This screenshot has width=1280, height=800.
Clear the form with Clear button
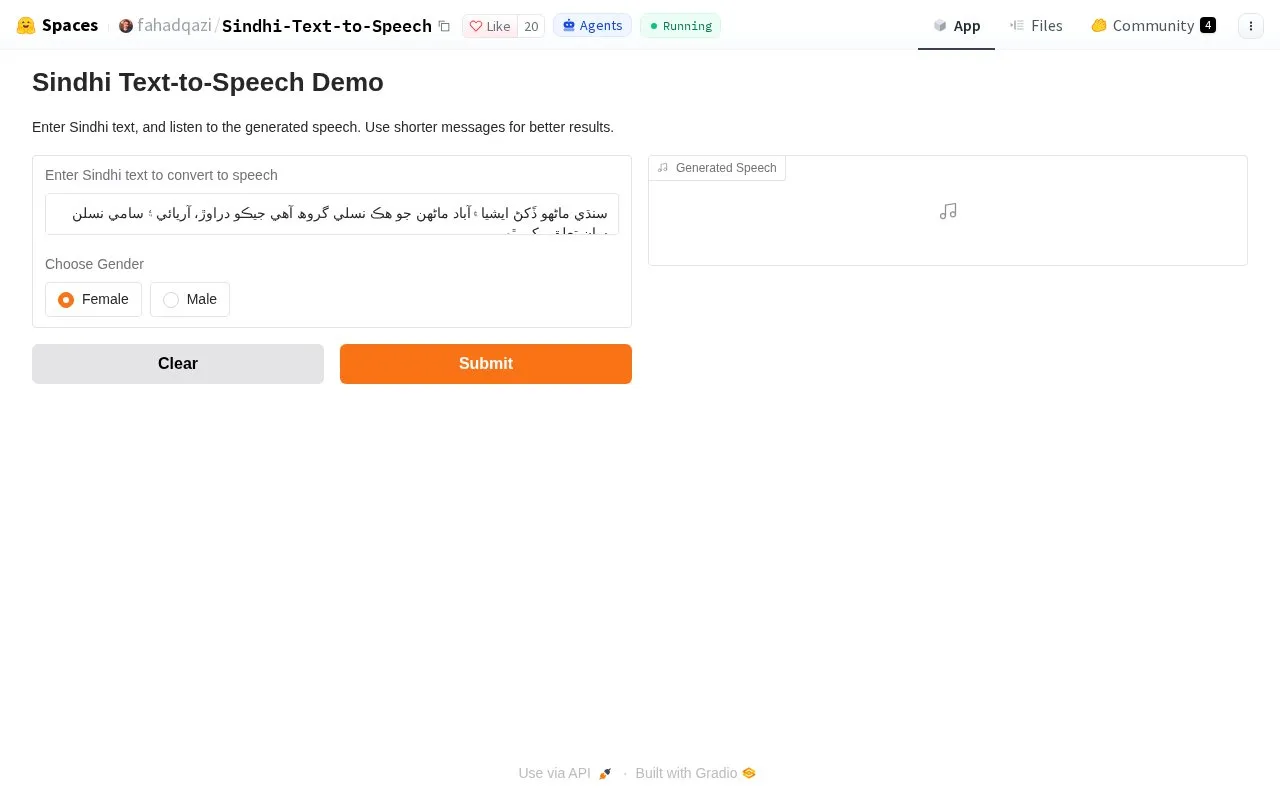[x=178, y=364]
